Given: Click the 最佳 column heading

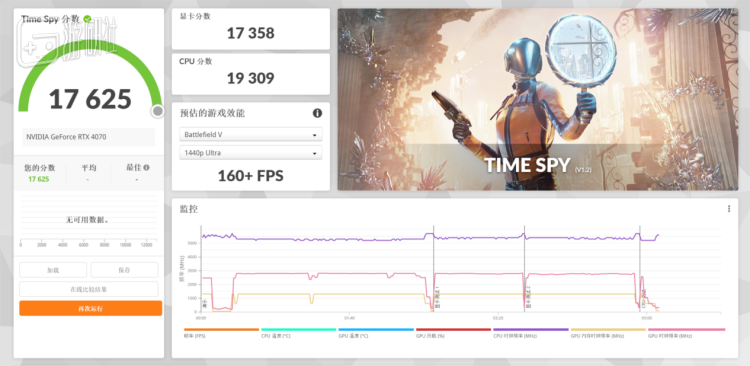Looking at the screenshot, I should point(133,168).
